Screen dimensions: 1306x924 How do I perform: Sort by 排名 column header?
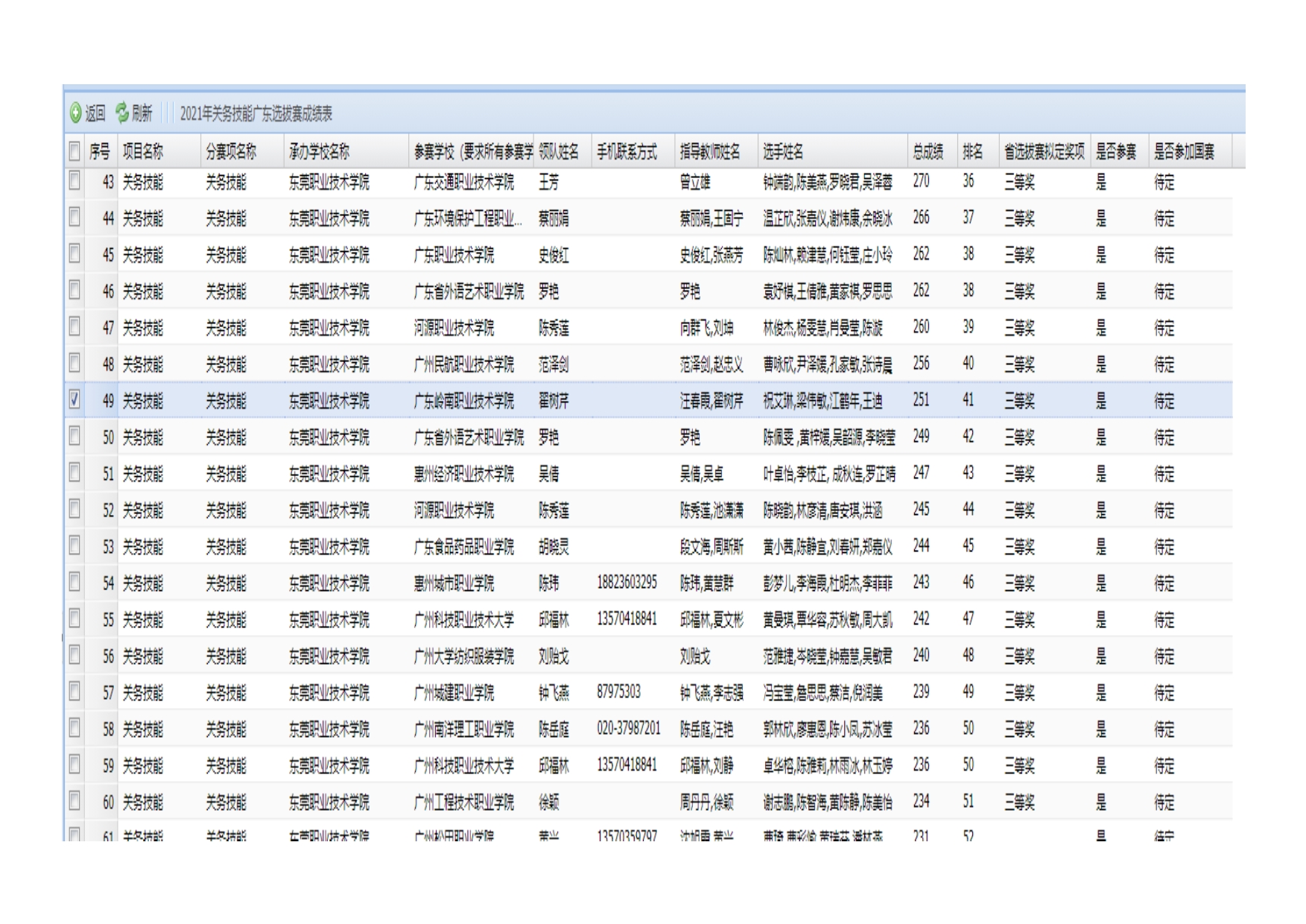972,152
